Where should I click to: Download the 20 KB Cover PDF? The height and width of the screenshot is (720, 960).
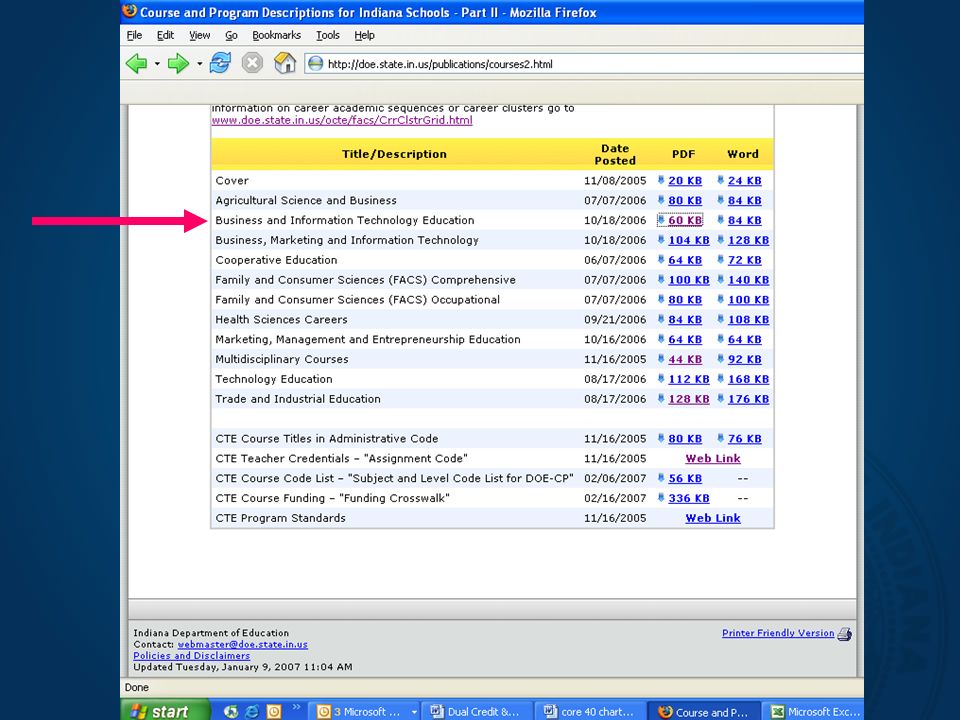coord(685,181)
